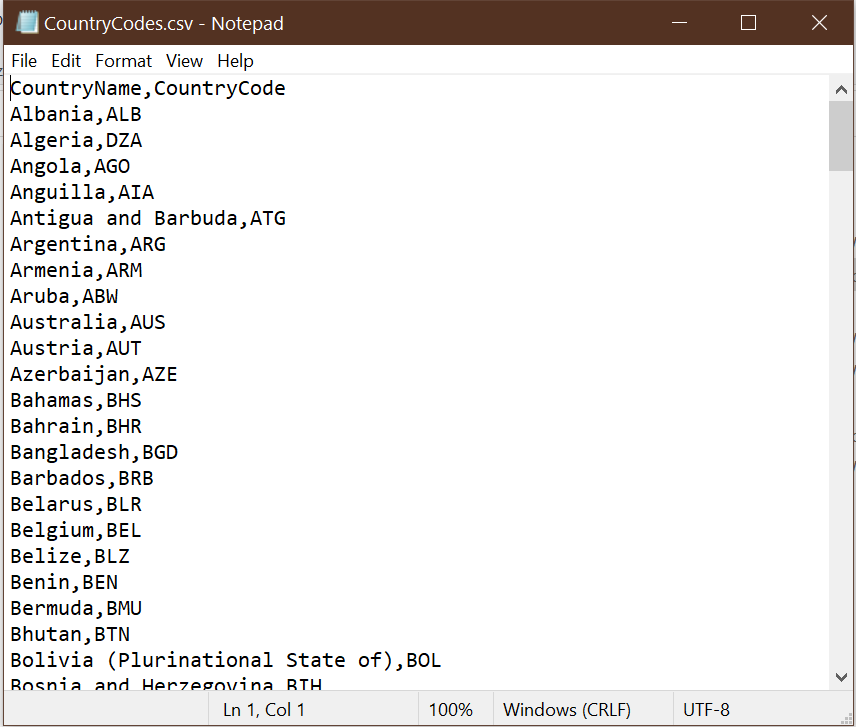
Task: Select the Windows (CRLF) line ending indicator
Action: tap(570, 709)
